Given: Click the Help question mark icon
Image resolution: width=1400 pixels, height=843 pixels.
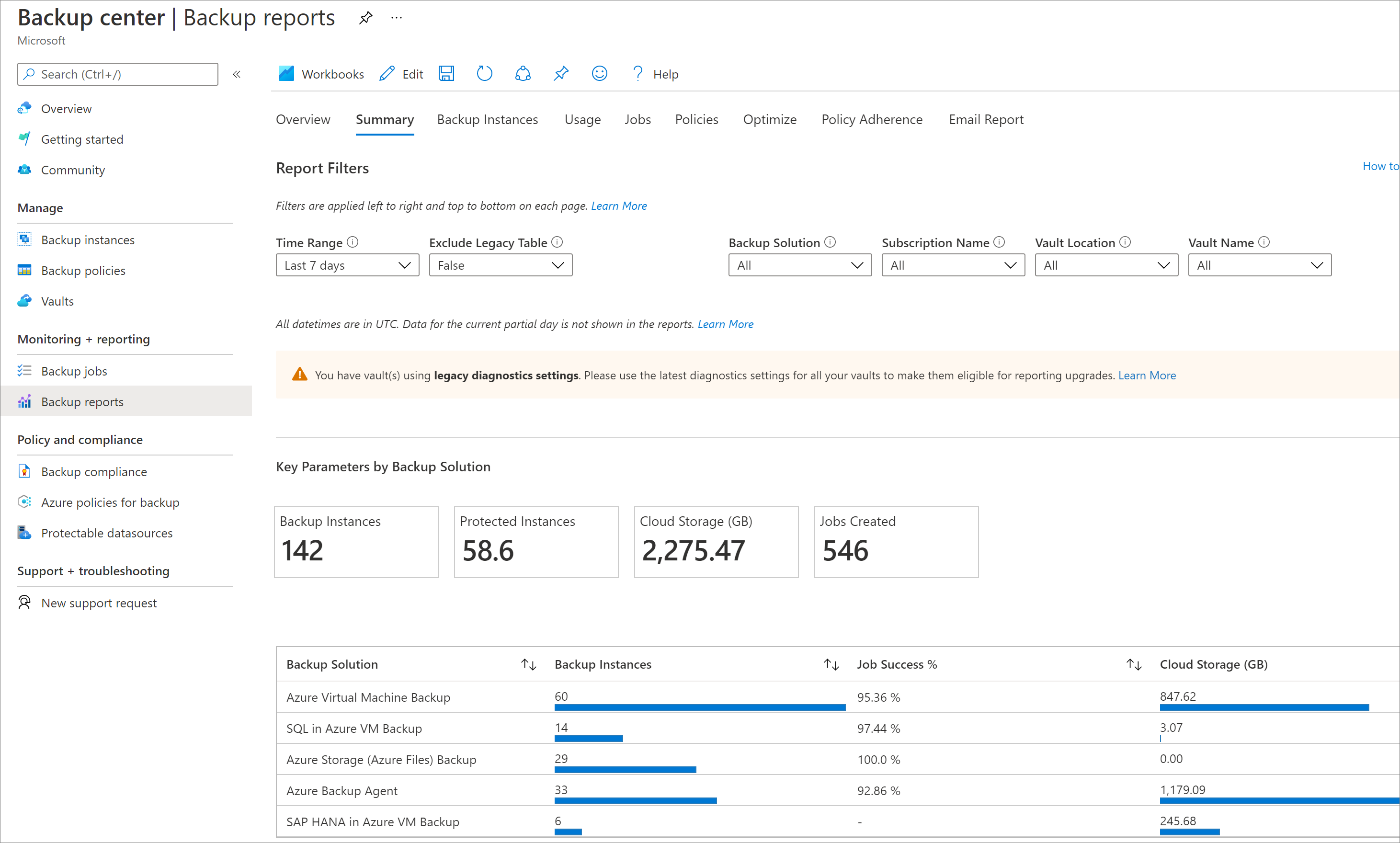Looking at the screenshot, I should 637,73.
